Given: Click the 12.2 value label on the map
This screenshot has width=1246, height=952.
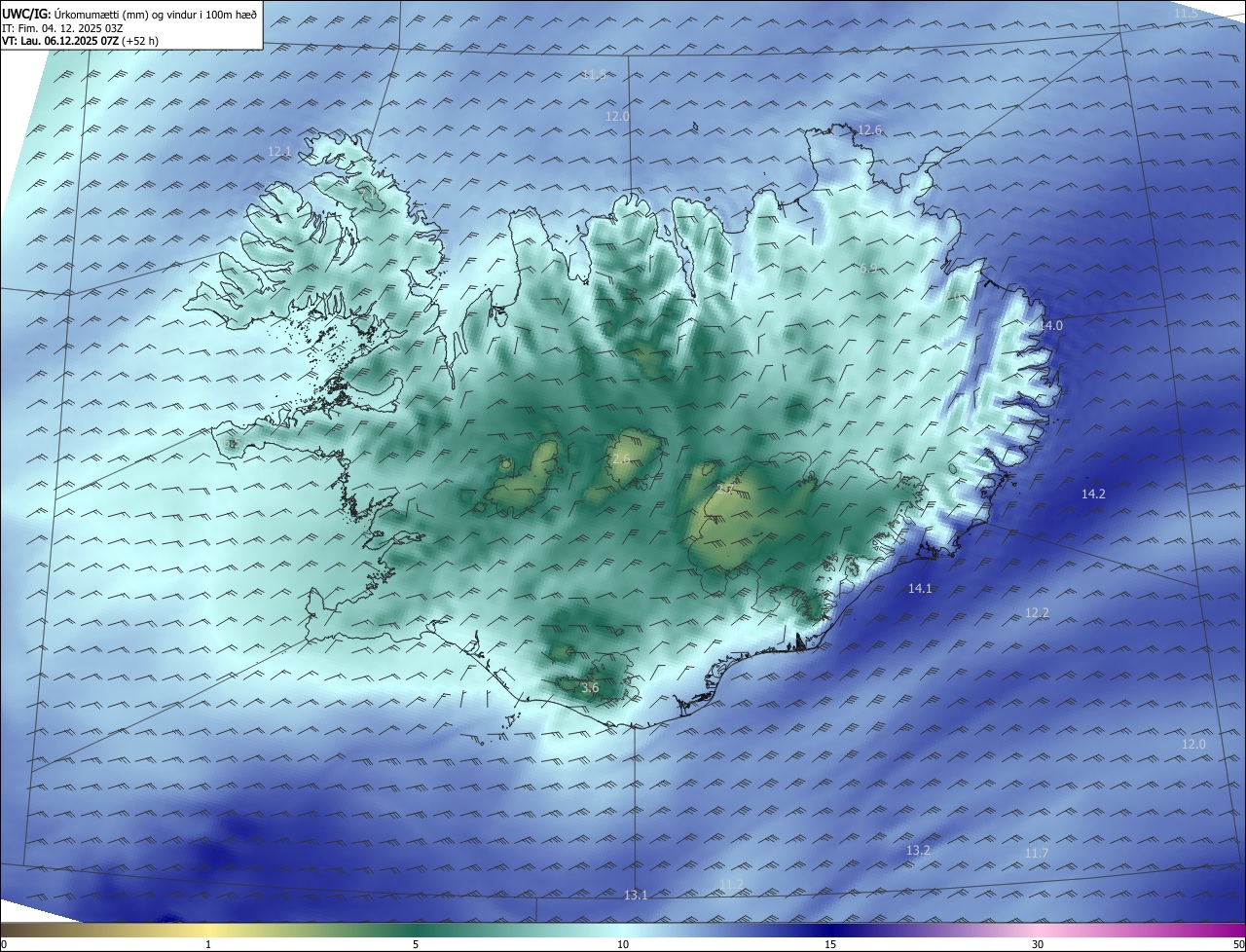Looking at the screenshot, I should click(1038, 613).
